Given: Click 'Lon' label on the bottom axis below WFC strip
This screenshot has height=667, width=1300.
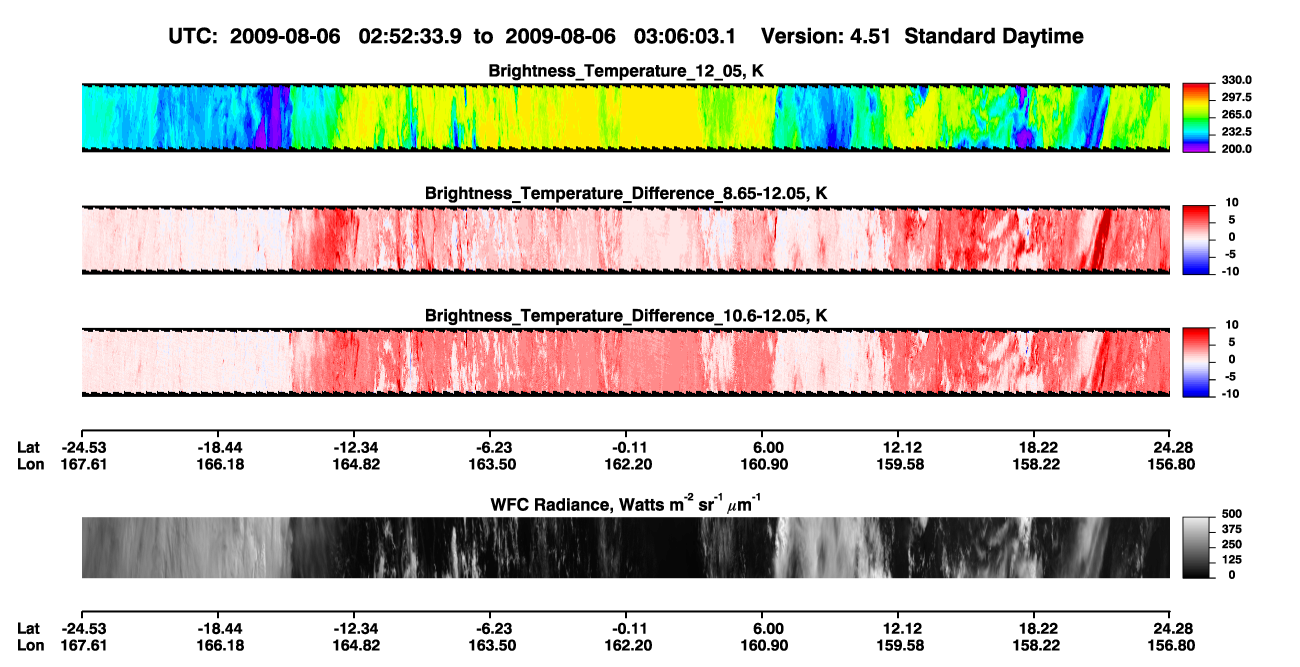Looking at the screenshot, I should 31,645.
